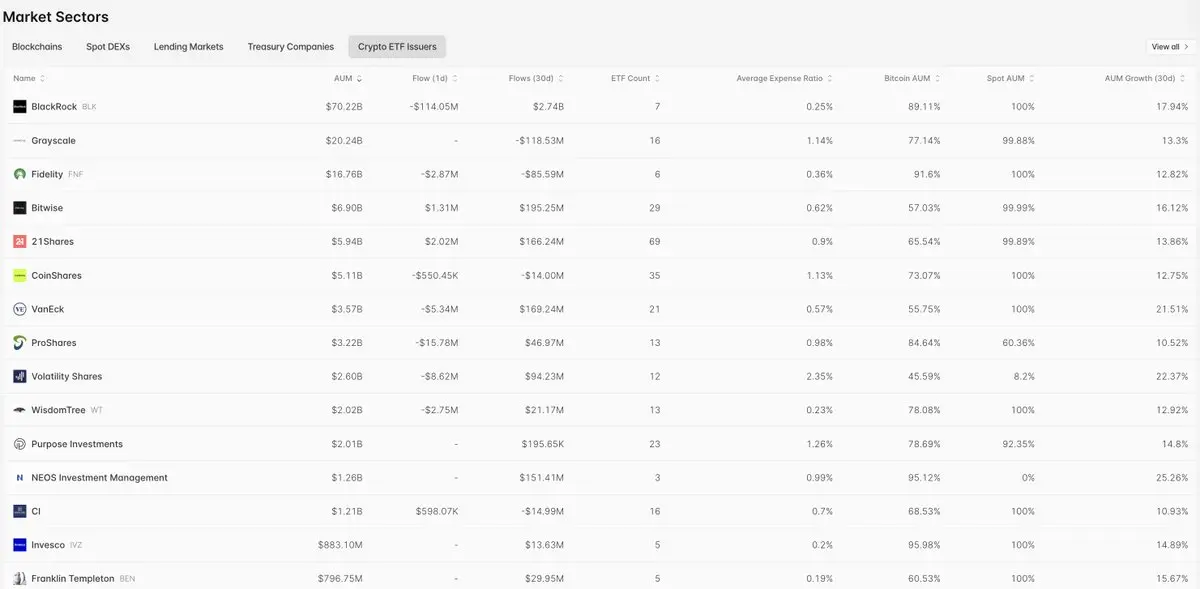The image size is (1200, 589).
Task: Click 21Shares ETF count 69
Action: (x=655, y=242)
